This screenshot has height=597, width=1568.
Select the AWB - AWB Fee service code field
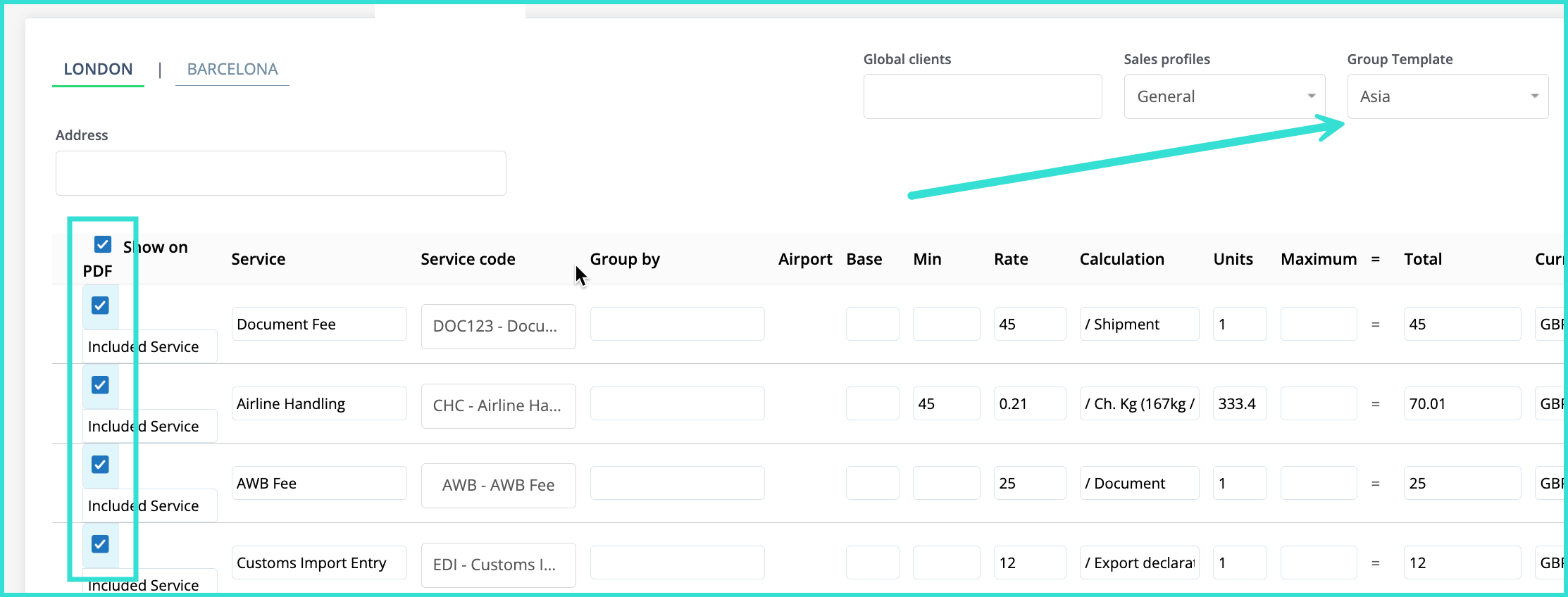498,485
